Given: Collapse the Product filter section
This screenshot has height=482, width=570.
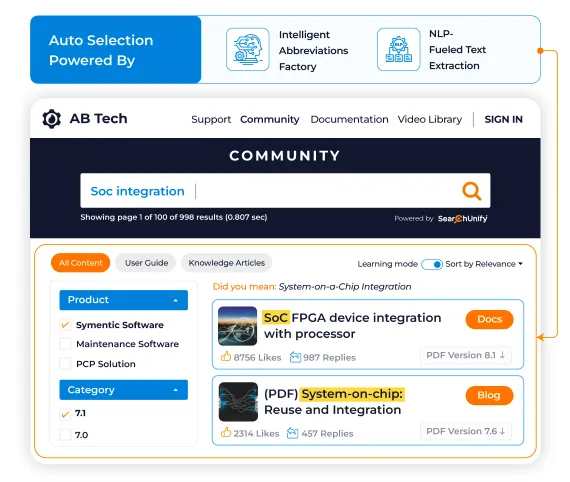Looking at the screenshot, I should click(124, 300).
